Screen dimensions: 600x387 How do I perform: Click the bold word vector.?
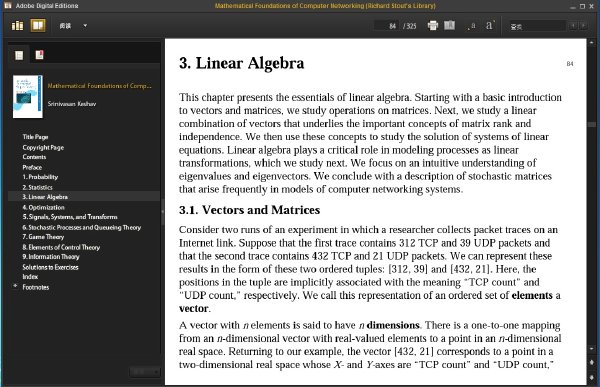pyautogui.click(x=194, y=309)
